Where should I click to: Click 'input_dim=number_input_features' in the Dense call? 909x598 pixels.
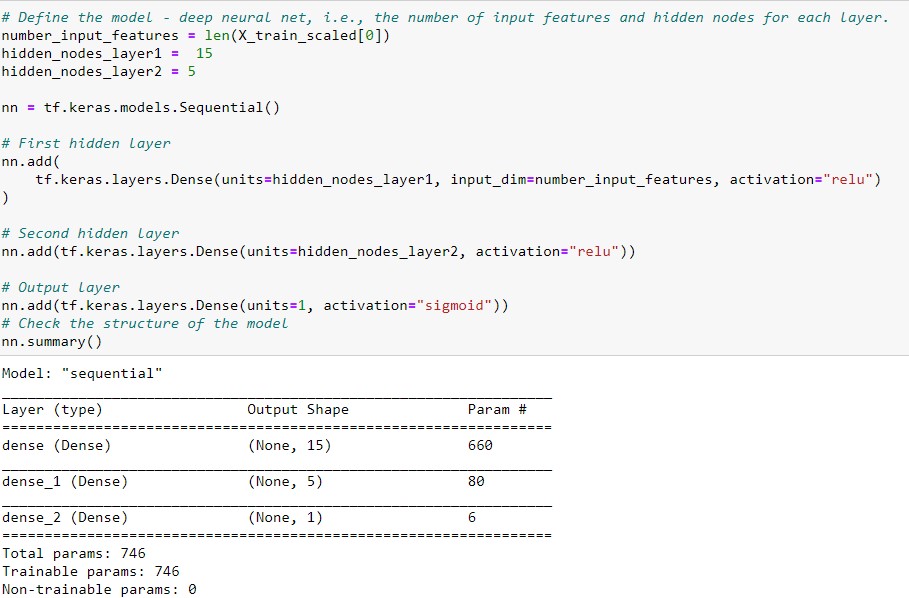(581, 180)
